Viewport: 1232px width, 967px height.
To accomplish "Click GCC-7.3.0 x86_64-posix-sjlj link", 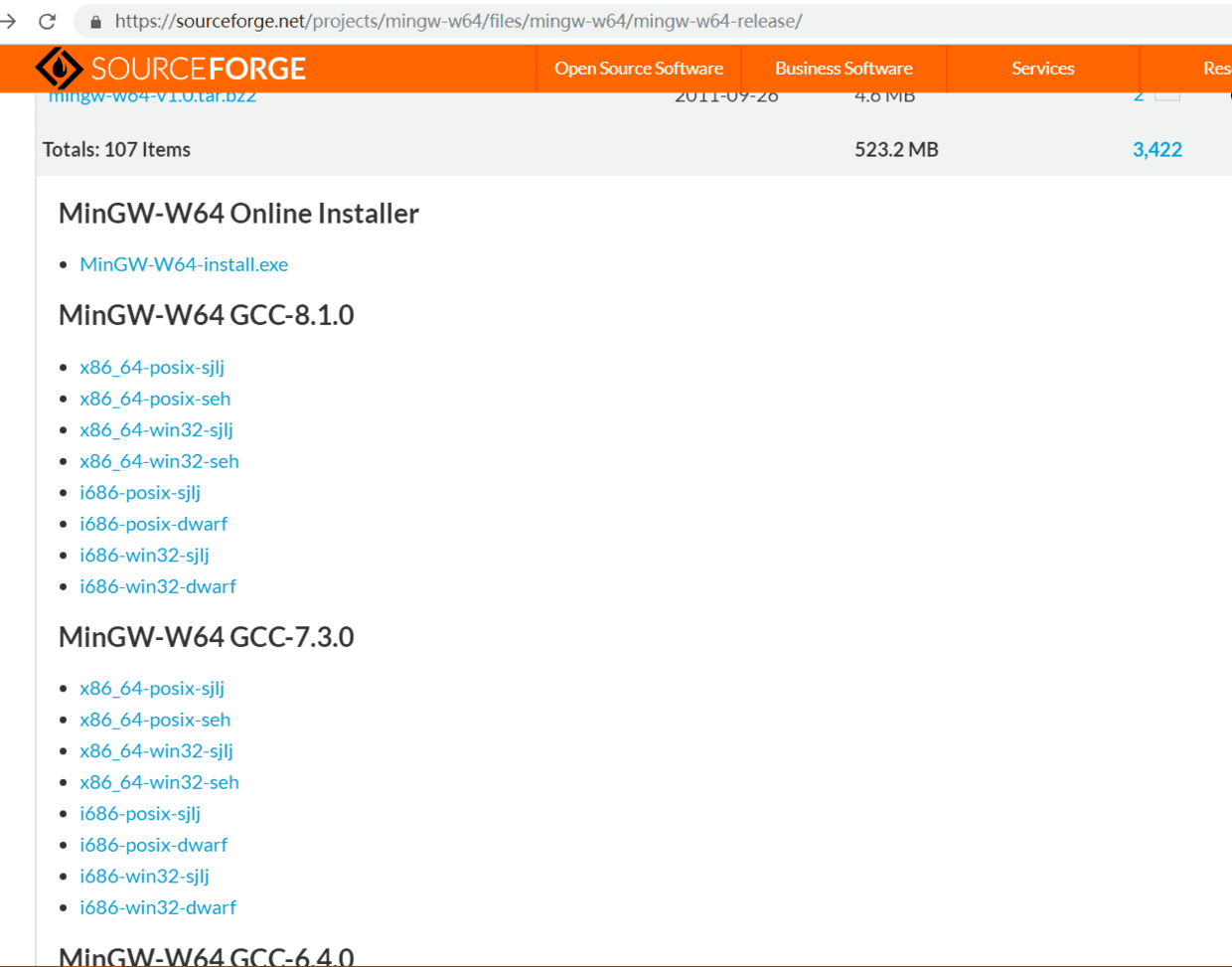I will coord(152,688).
